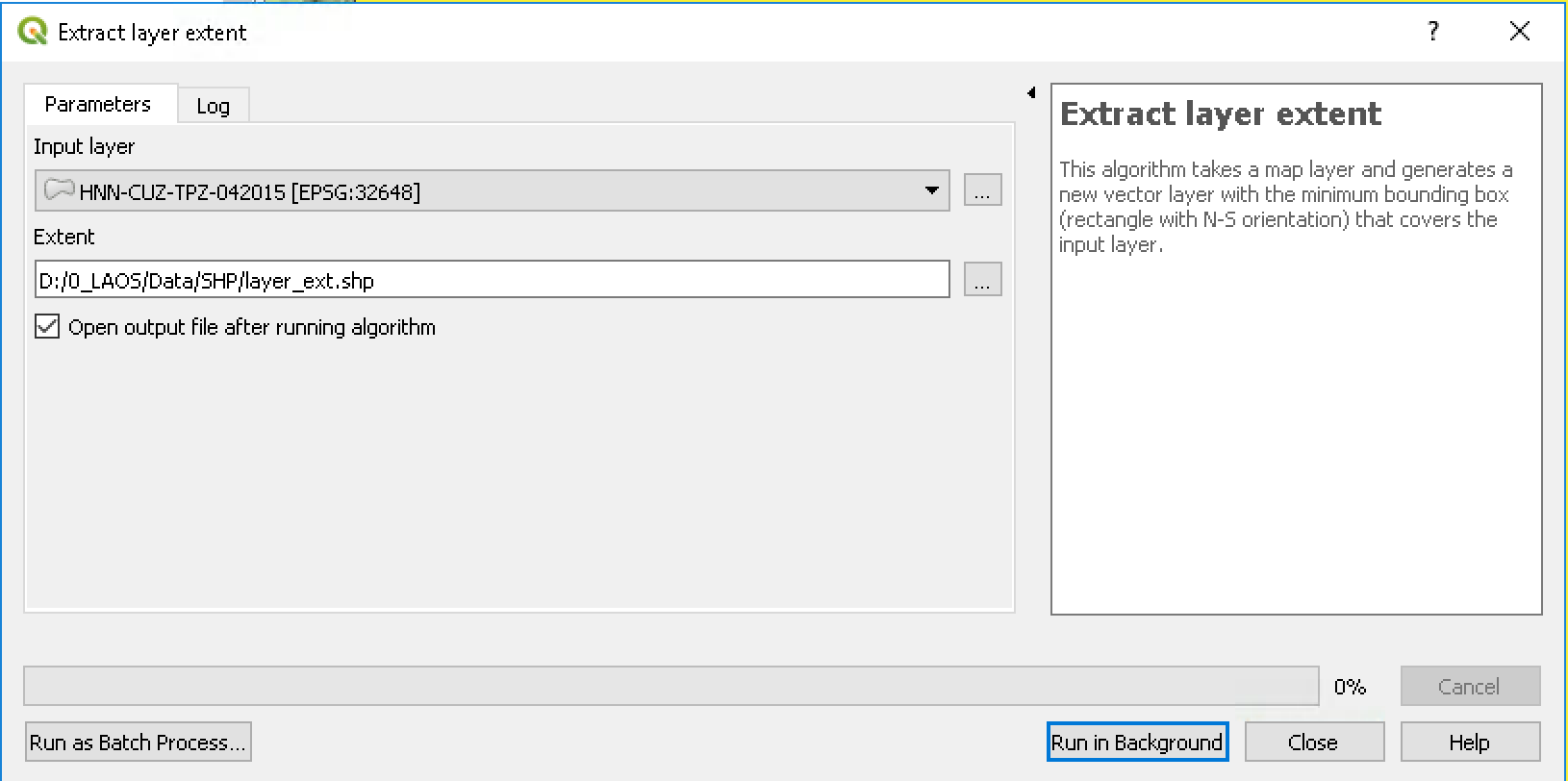Click the algorithm description text
The image size is (1568, 781).
click(x=1285, y=207)
